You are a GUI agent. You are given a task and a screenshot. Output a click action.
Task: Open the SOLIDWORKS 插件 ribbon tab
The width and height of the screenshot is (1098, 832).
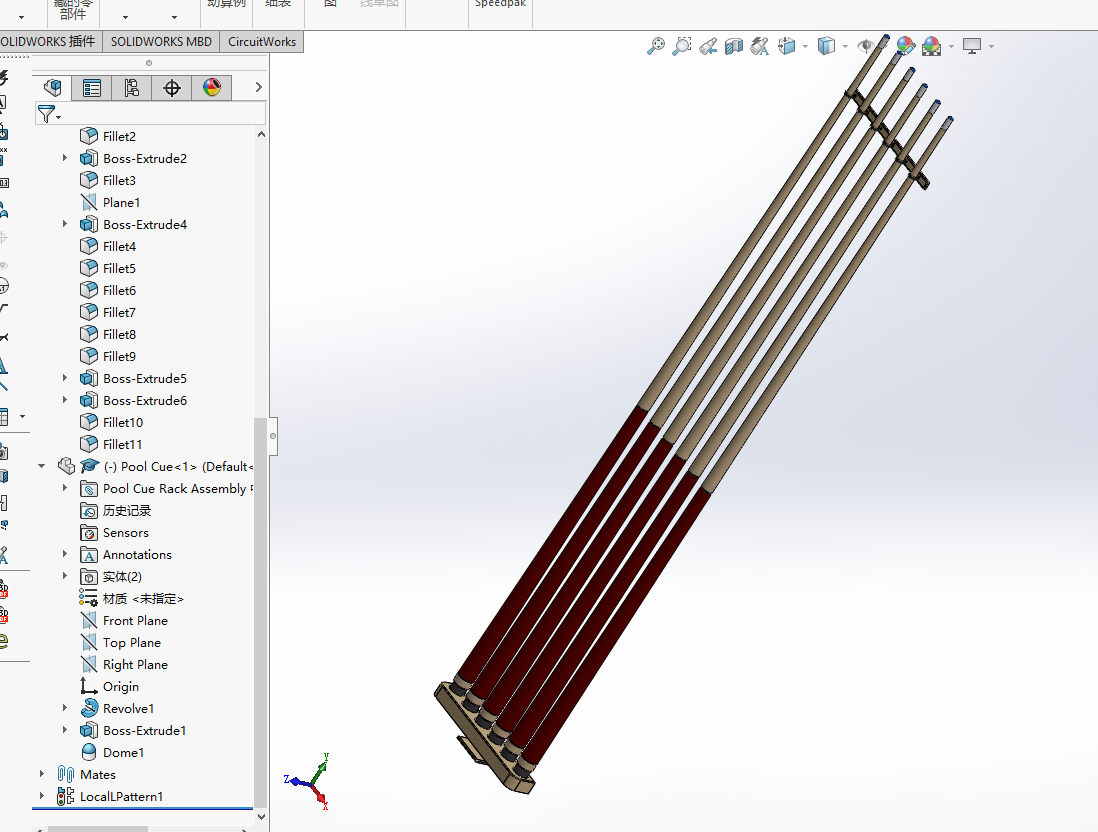tap(48, 42)
